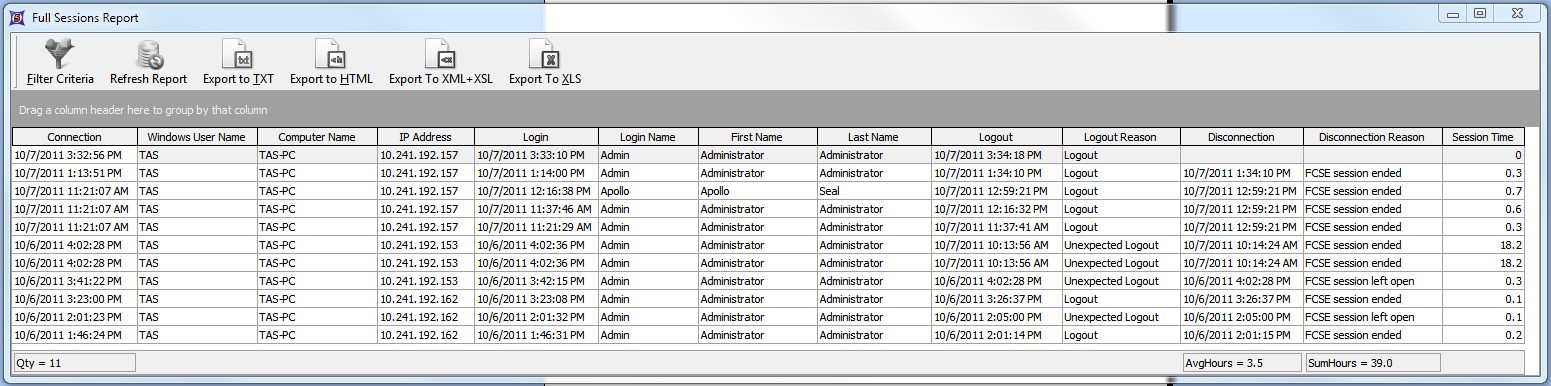Click logout 10/7/2011 11:37:41 AM cell
The height and width of the screenshot is (386, 1551).
tap(996, 227)
